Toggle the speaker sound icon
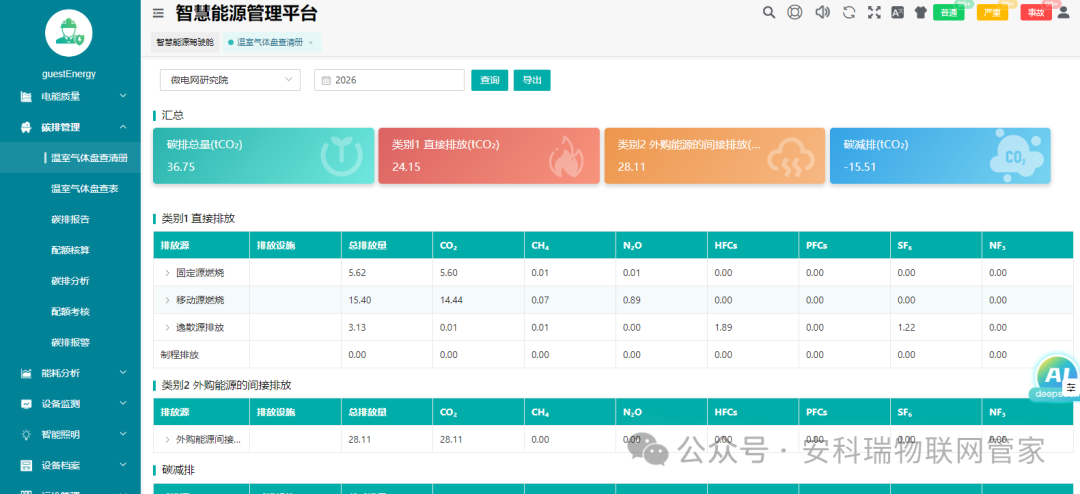Image resolution: width=1080 pixels, height=494 pixels. (x=822, y=12)
